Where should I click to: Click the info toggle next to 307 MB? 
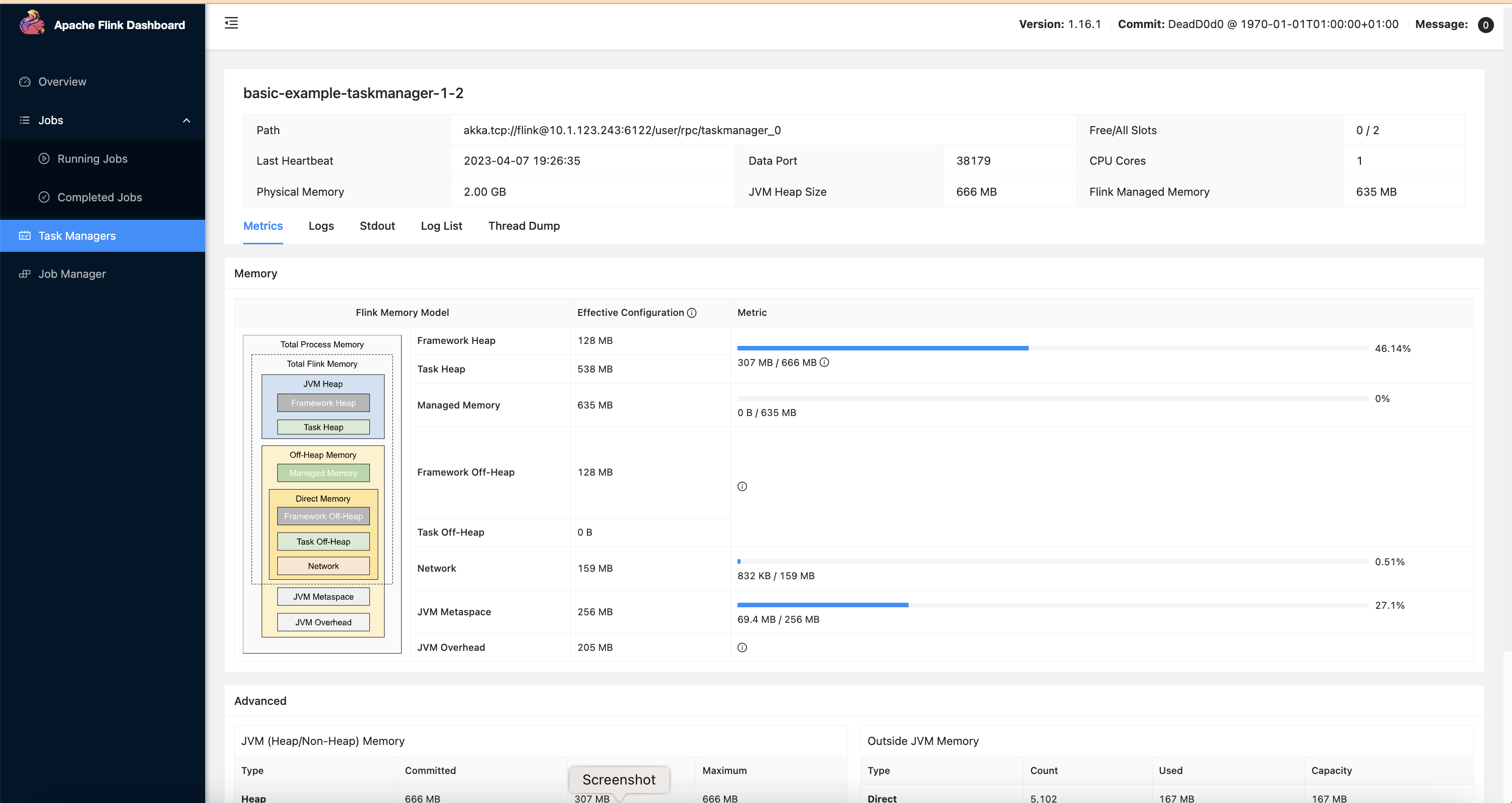tap(824, 362)
